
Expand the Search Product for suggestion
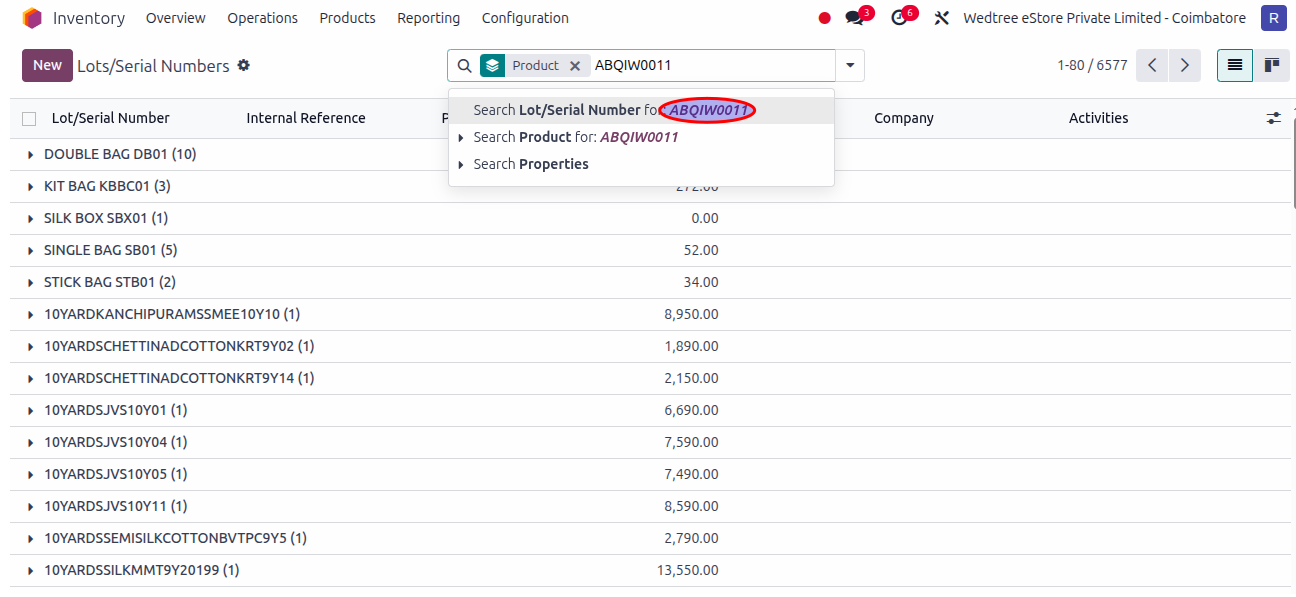[x=461, y=138]
